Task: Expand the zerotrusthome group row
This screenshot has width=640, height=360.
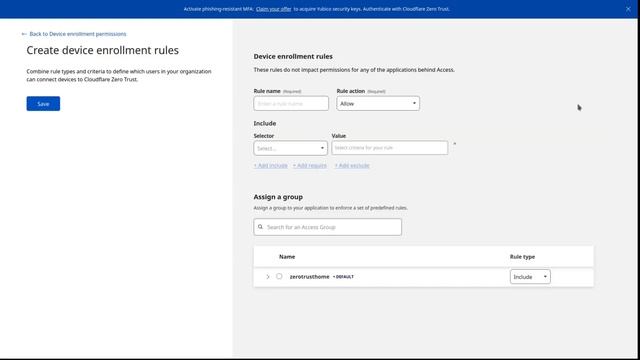Action: [268, 277]
